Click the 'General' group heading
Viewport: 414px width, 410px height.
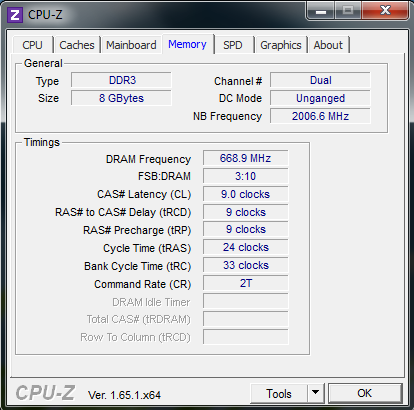43,63
